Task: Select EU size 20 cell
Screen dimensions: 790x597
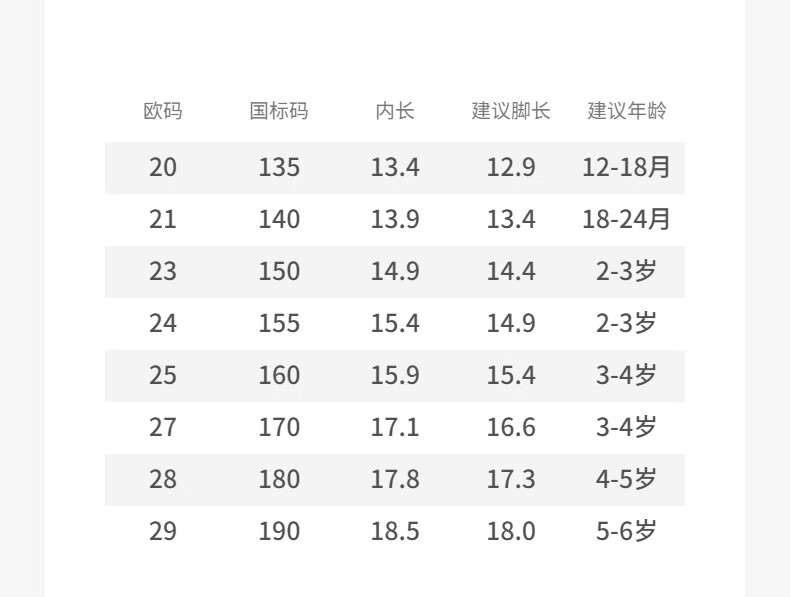Action: pyautogui.click(x=163, y=167)
